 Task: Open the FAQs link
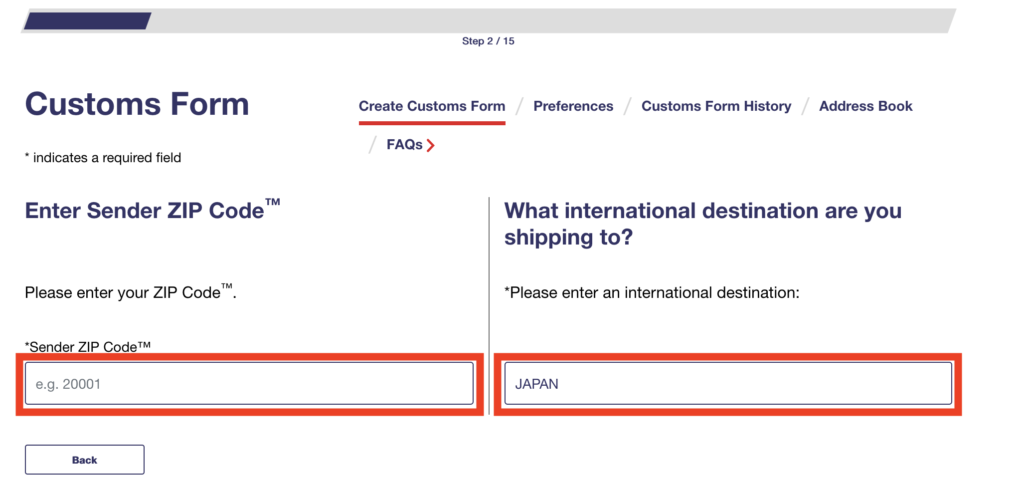pyautogui.click(x=404, y=145)
